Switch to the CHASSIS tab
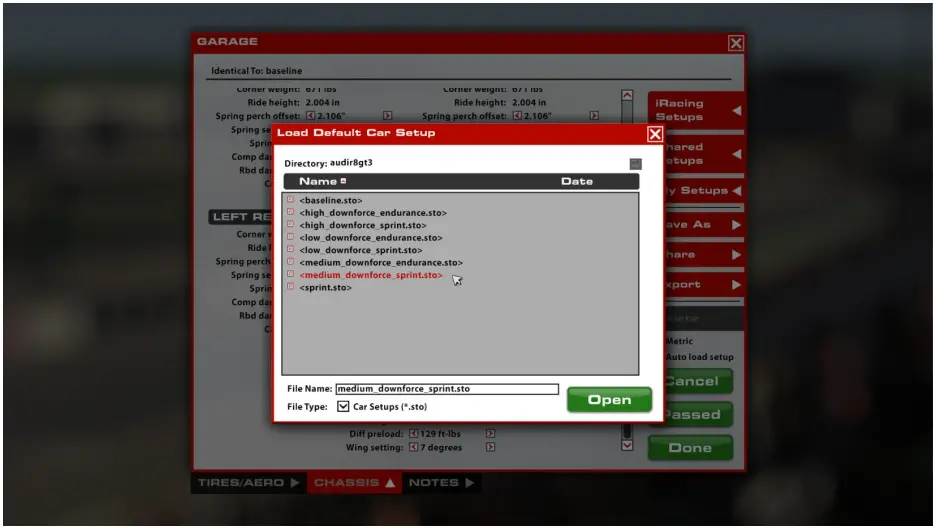937x528 pixels. [x=355, y=483]
